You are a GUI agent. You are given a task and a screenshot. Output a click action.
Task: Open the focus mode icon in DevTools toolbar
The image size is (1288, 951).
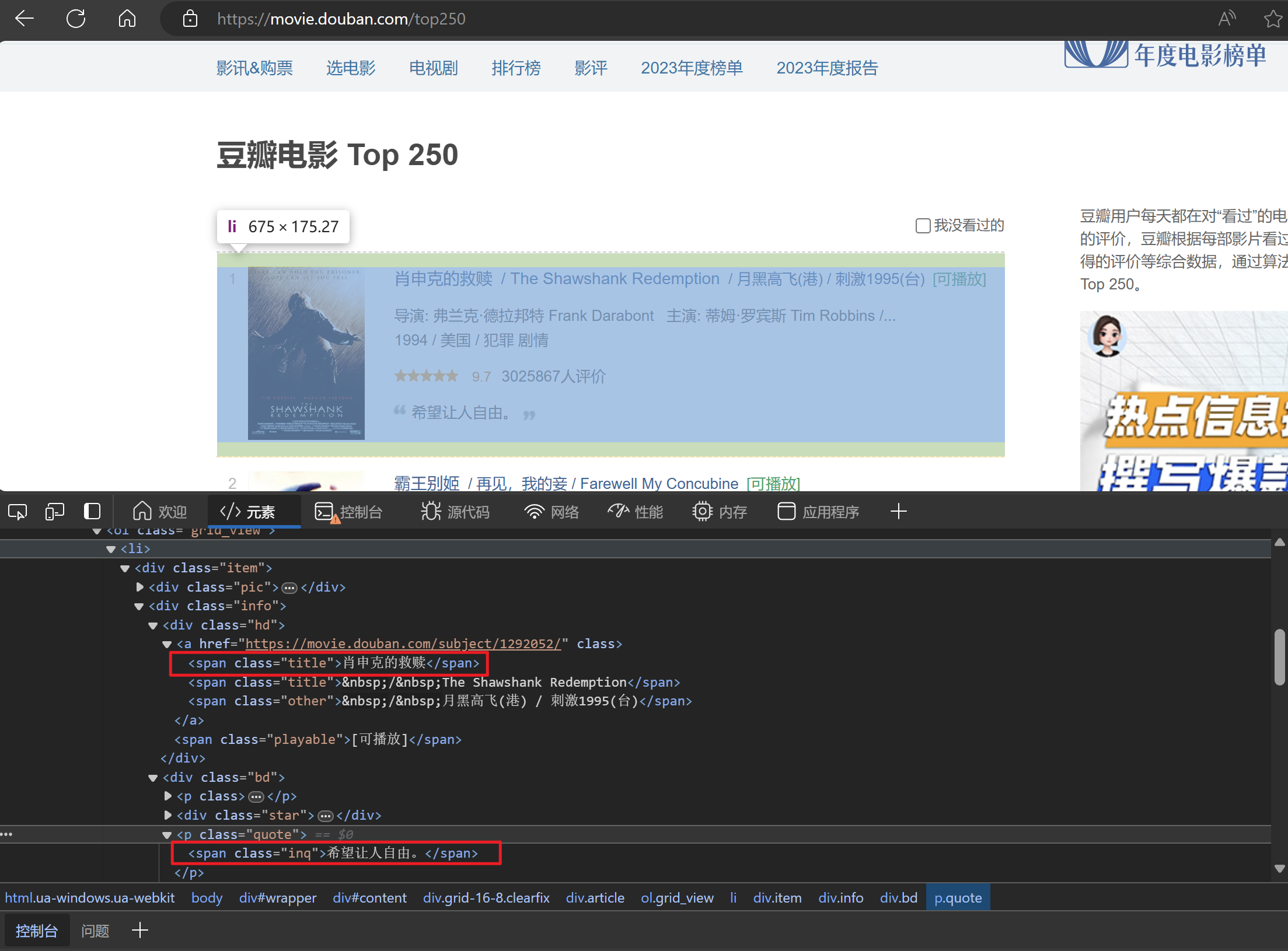pos(92,511)
